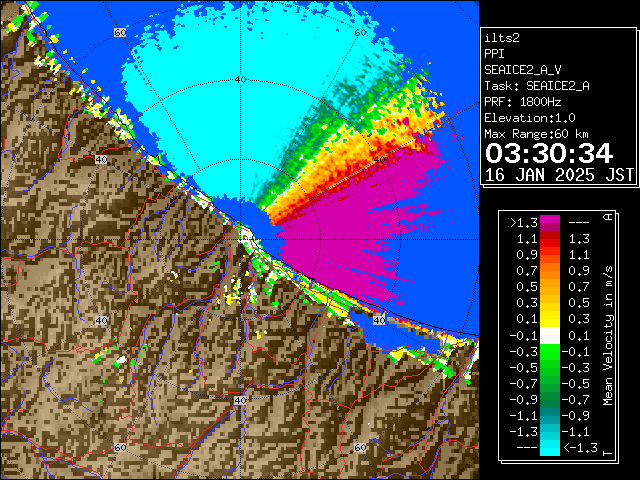Click the 60 km range label to southwest
The image size is (640, 480).
point(120,447)
